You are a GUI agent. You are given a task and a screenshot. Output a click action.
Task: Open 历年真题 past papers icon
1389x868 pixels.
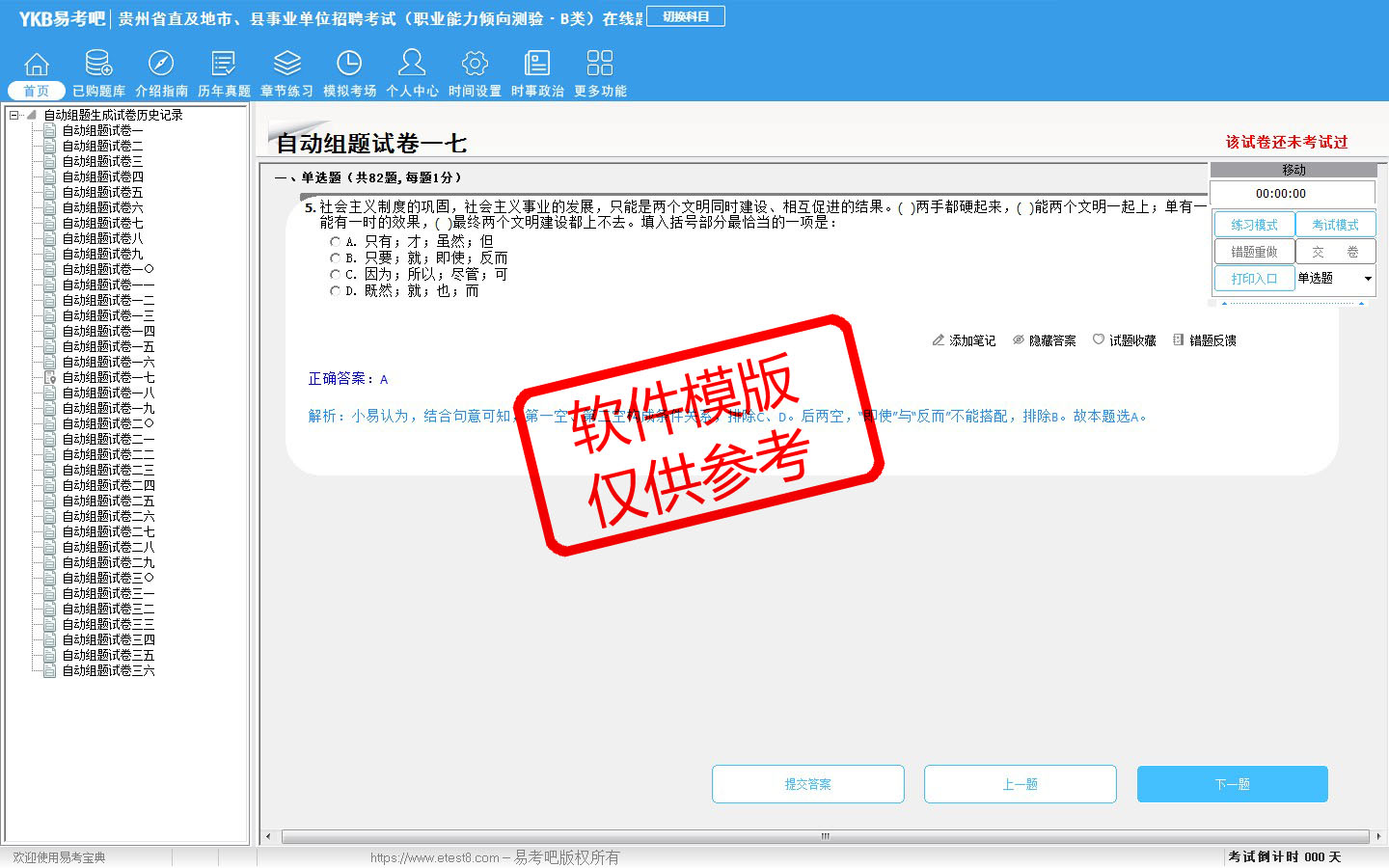[224, 64]
